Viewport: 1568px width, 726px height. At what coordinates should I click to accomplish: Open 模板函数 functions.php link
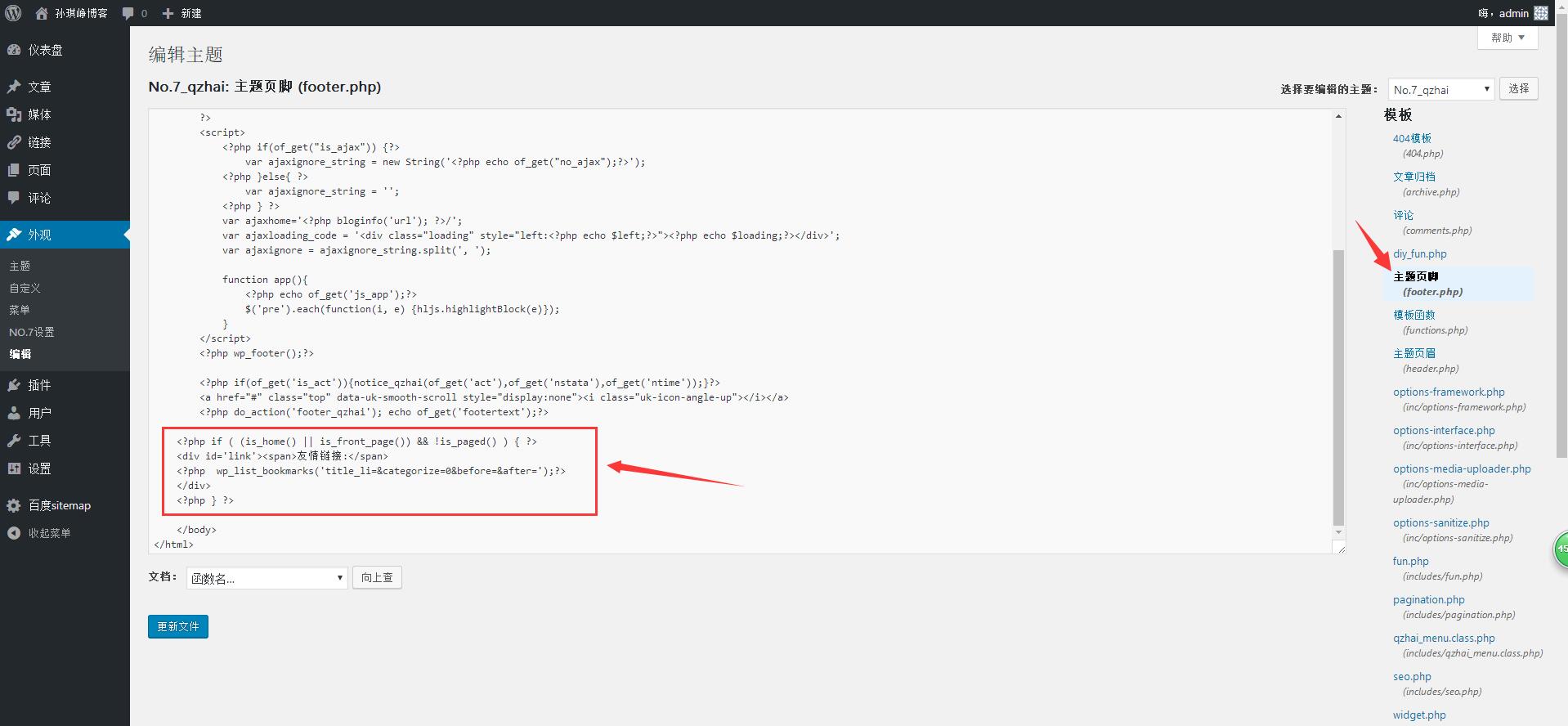click(1414, 315)
